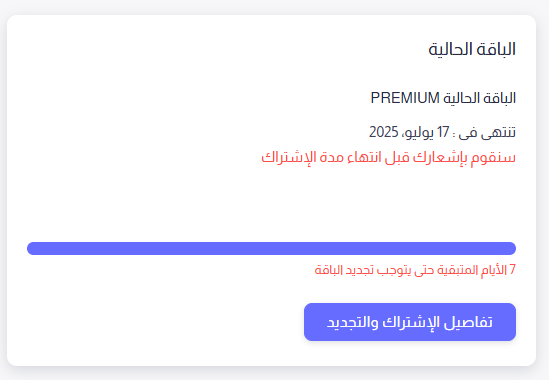Click the الباقة الحالية label beside PREMIUM
This screenshot has width=549, height=380.
click(x=480, y=98)
